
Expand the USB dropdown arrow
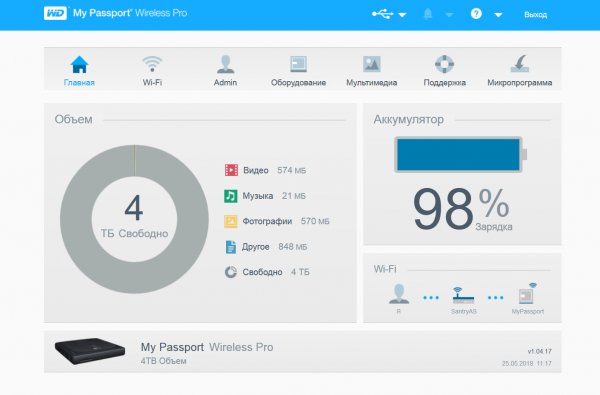tap(402, 15)
